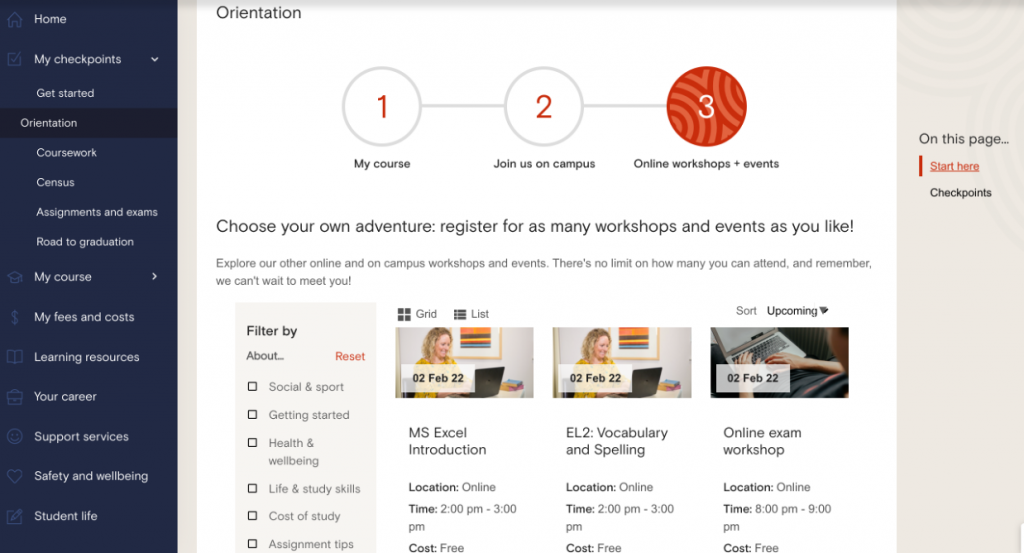Click the Your career briefcase icon
The image size is (1024, 553).
click(14, 397)
